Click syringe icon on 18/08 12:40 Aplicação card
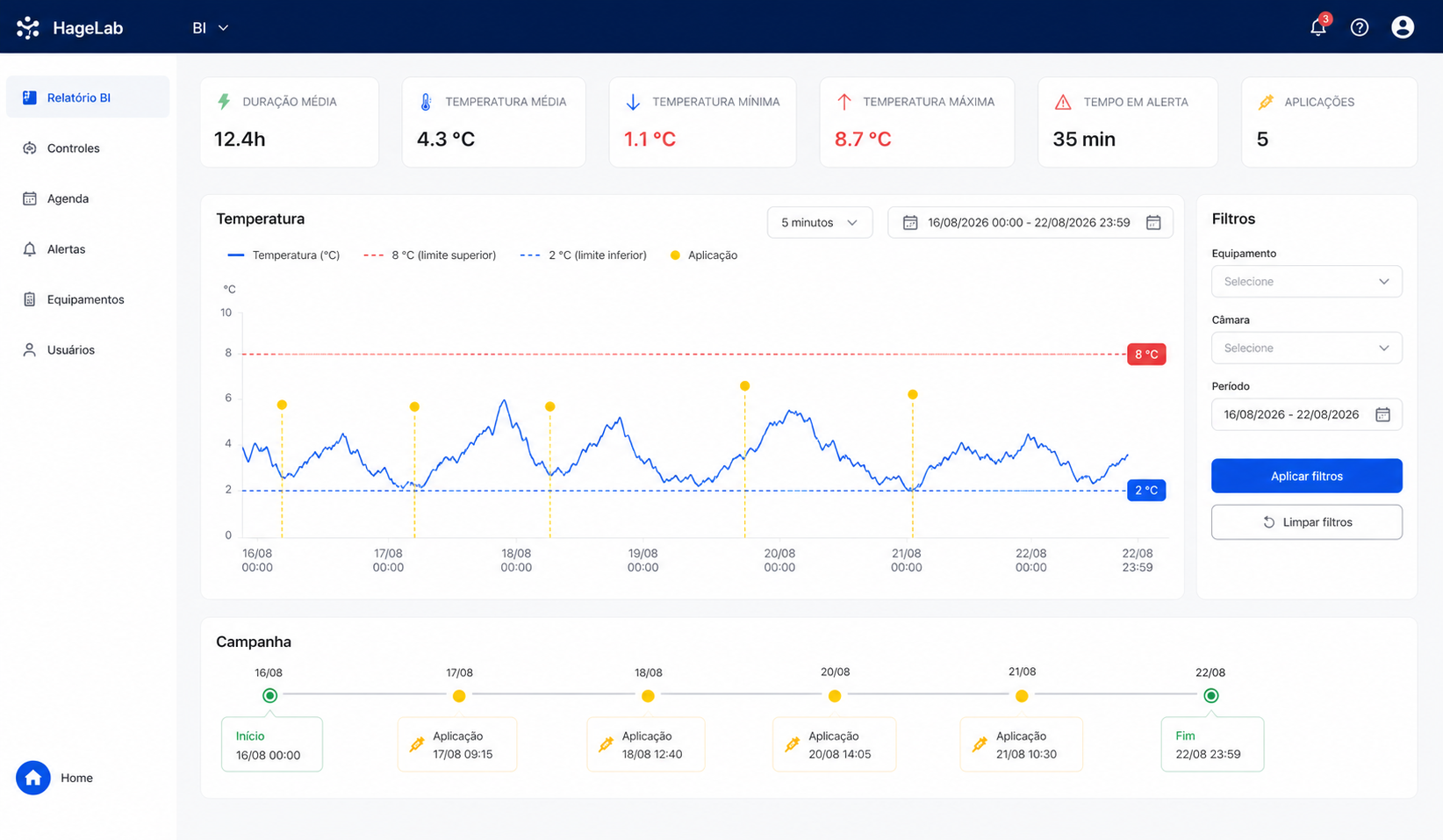This screenshot has width=1443, height=840. pos(606,745)
